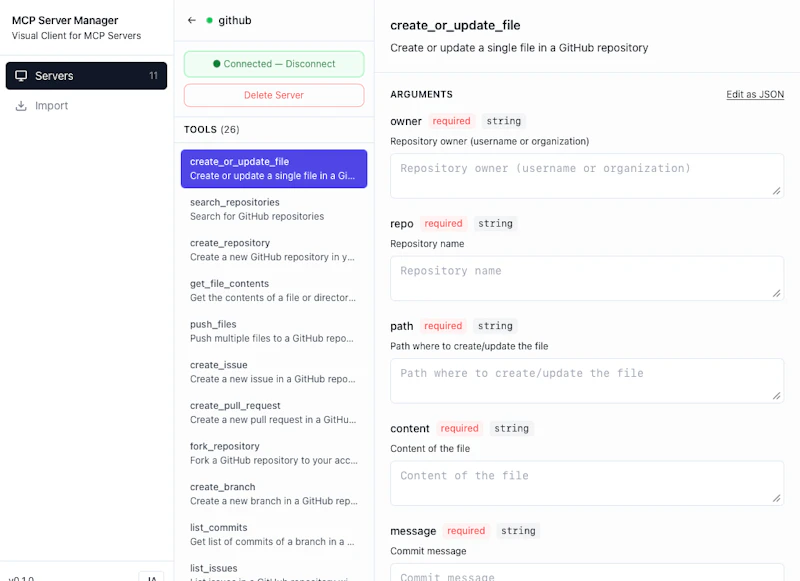This screenshot has height=581, width=800.
Task: Click 'Path where to create/update the file' description
Action: [469, 346]
